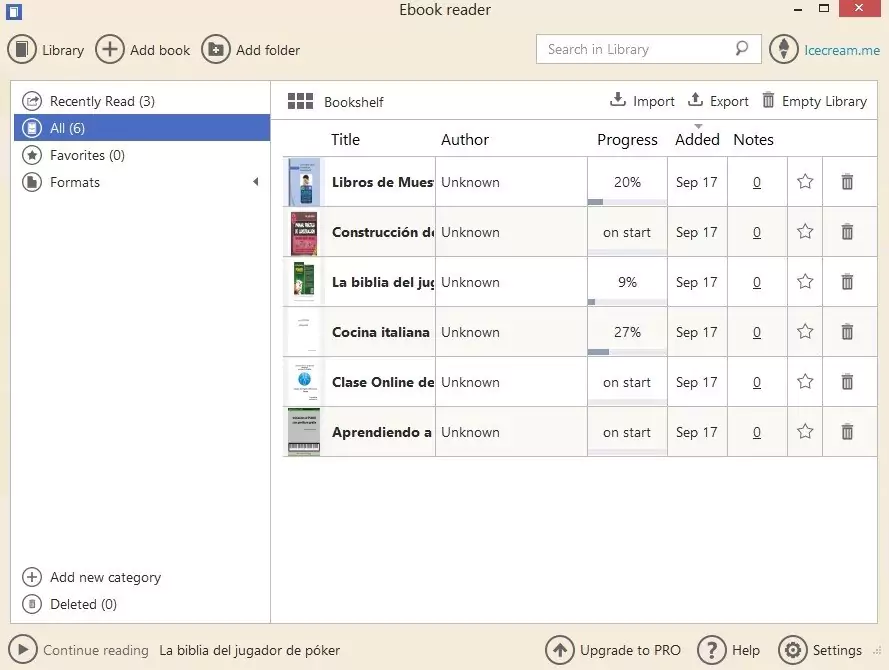Star the book Libros de Muestra

click(804, 182)
